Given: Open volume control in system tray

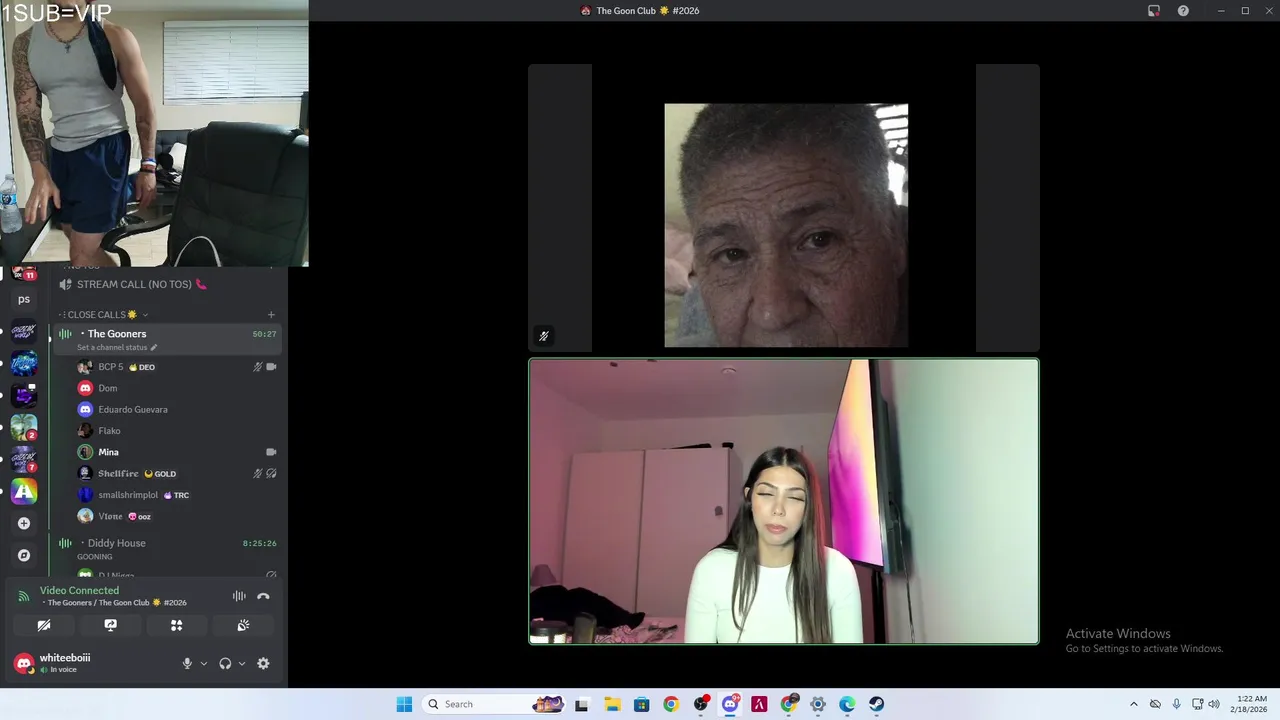Looking at the screenshot, I should click(1214, 704).
